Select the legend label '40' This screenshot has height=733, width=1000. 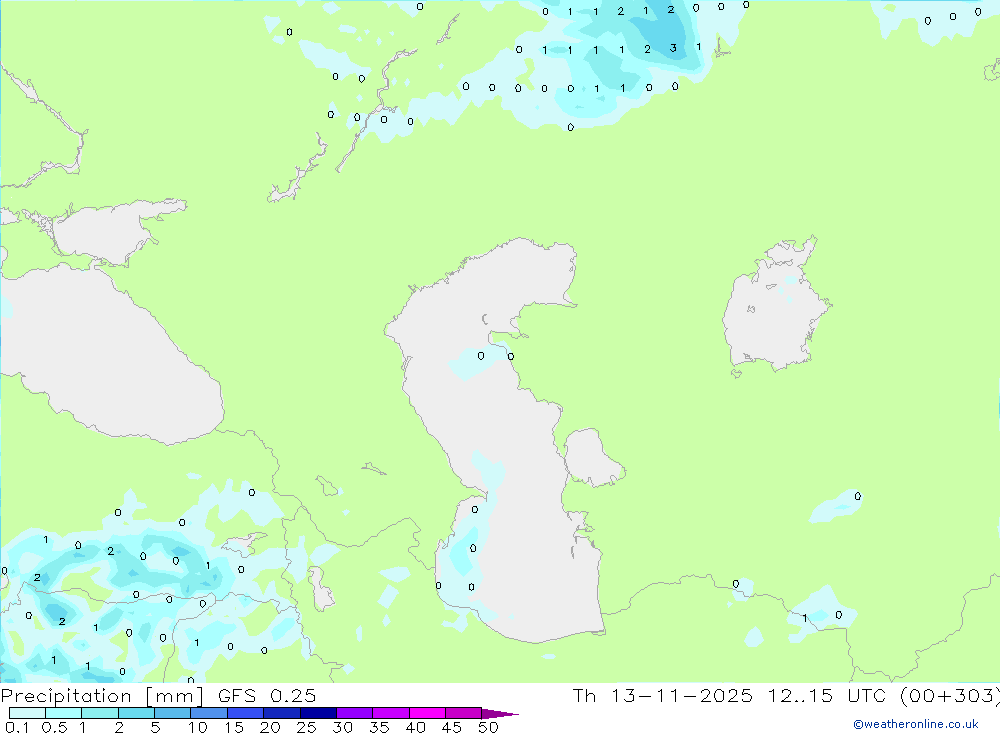415,727
